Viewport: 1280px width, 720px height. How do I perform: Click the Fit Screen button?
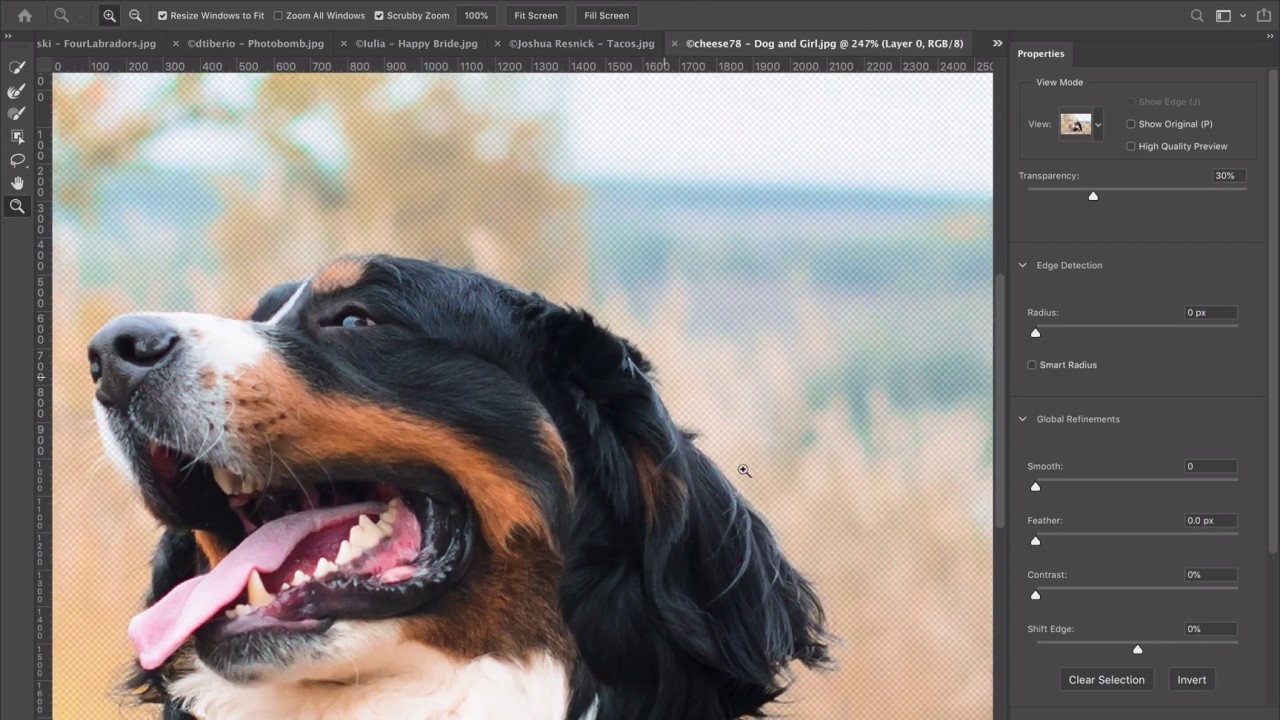(x=536, y=16)
